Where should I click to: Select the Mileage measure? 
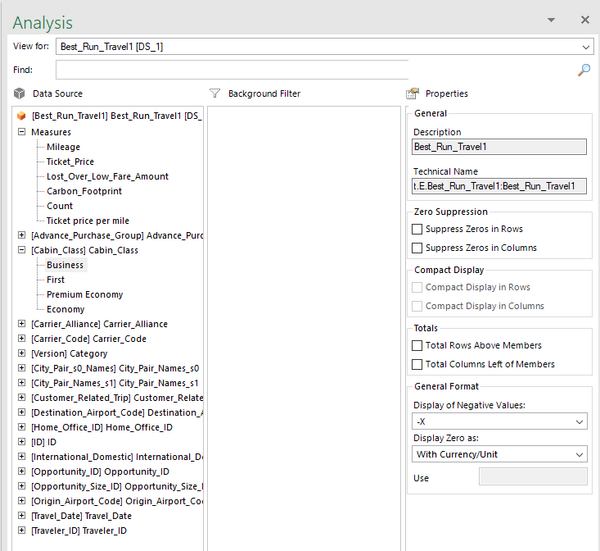click(63, 147)
